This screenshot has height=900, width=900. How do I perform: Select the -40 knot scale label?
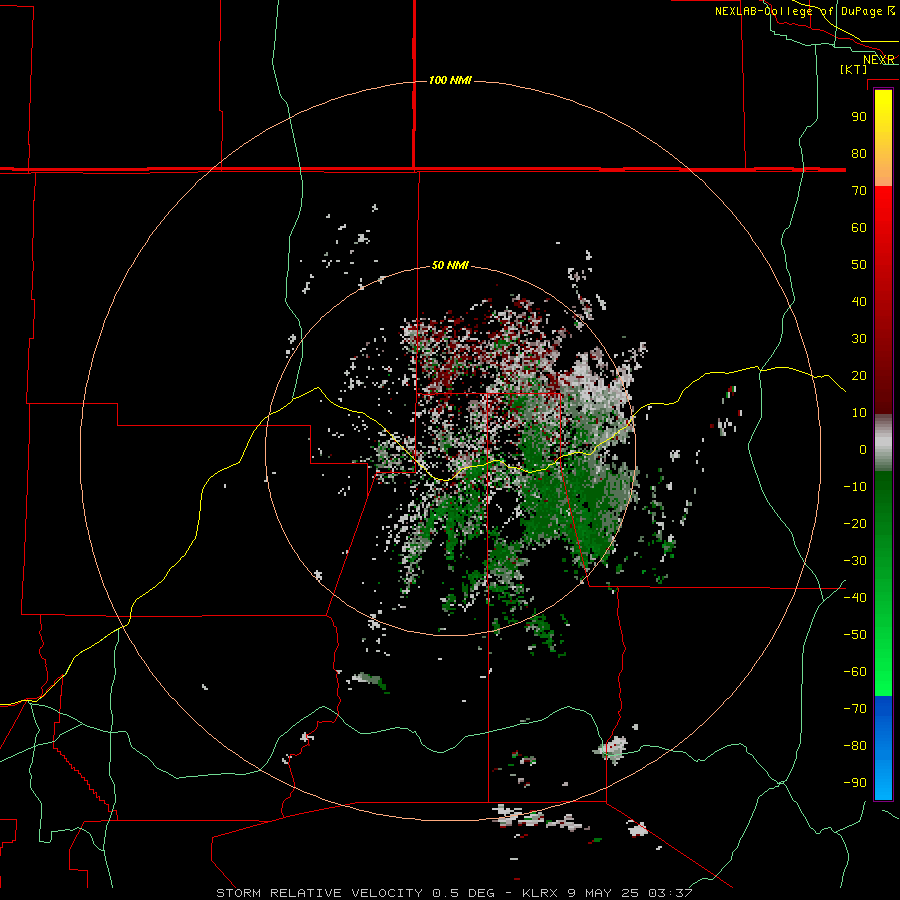coord(855,598)
